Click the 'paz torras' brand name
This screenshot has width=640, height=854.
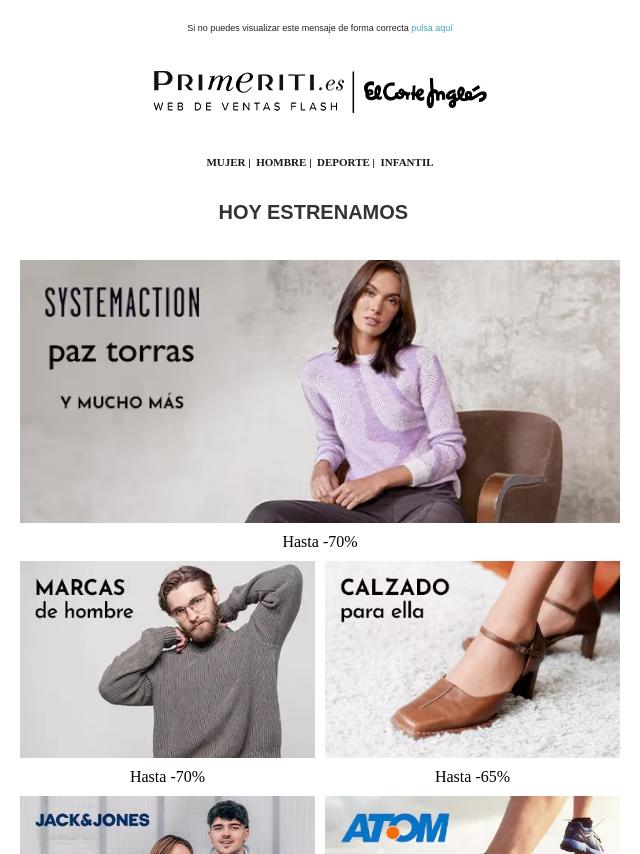pyautogui.click(x=121, y=352)
